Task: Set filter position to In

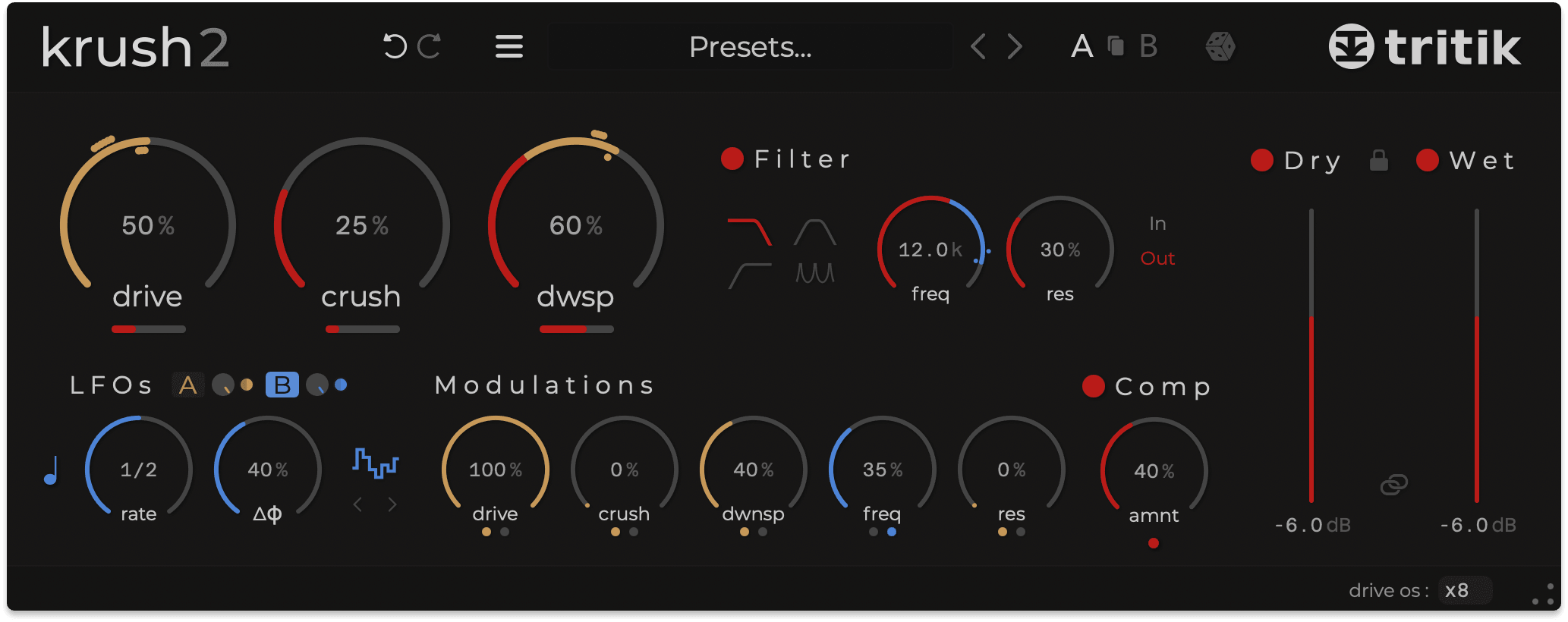Action: (1157, 224)
